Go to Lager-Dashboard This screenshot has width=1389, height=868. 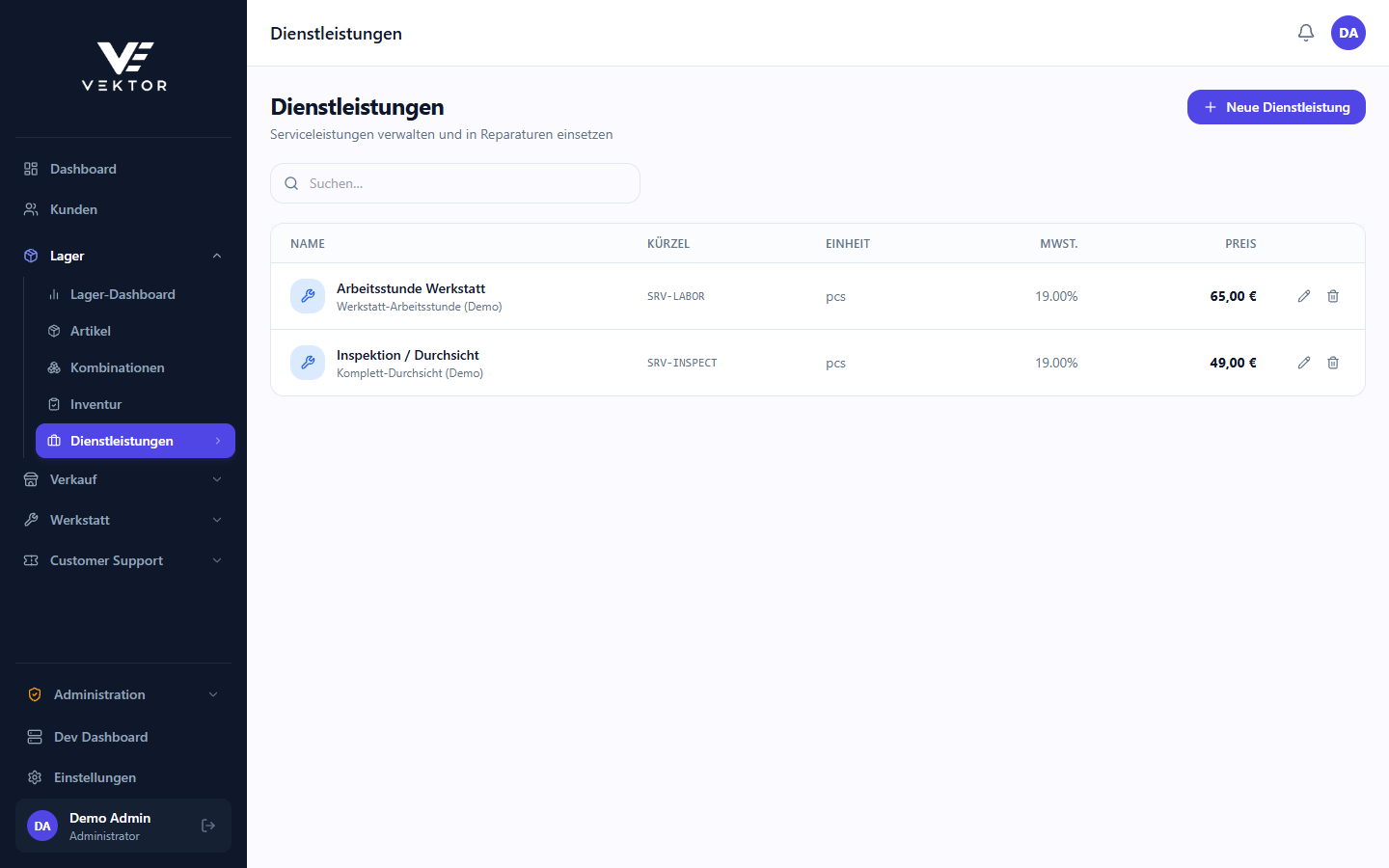click(135, 294)
